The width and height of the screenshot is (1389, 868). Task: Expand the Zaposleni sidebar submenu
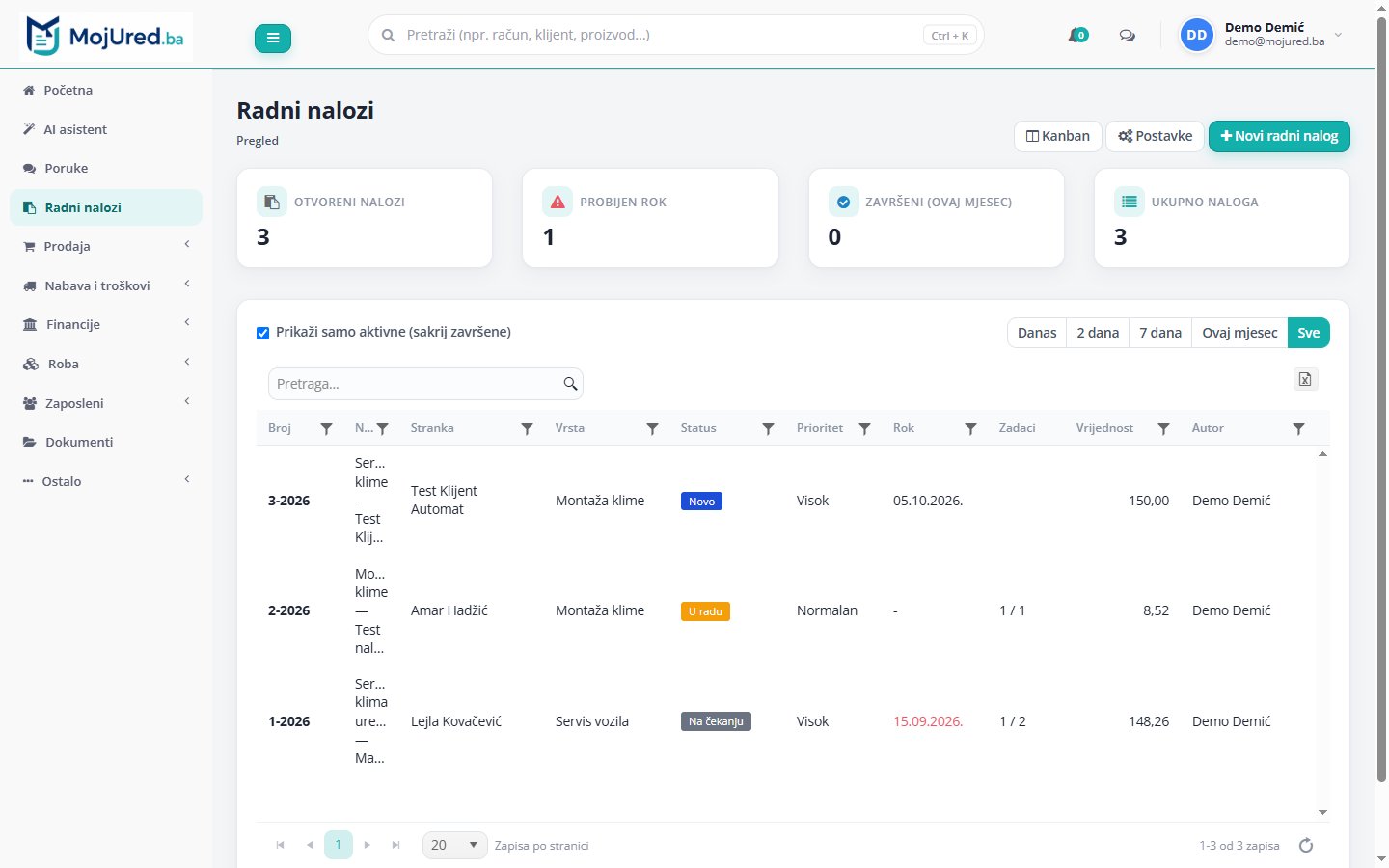tap(106, 403)
